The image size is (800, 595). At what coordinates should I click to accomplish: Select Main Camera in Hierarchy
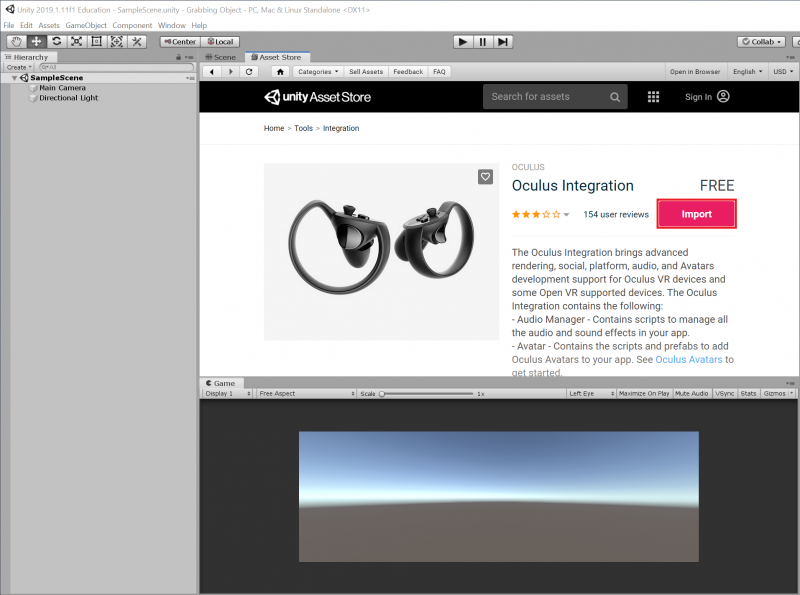point(62,88)
